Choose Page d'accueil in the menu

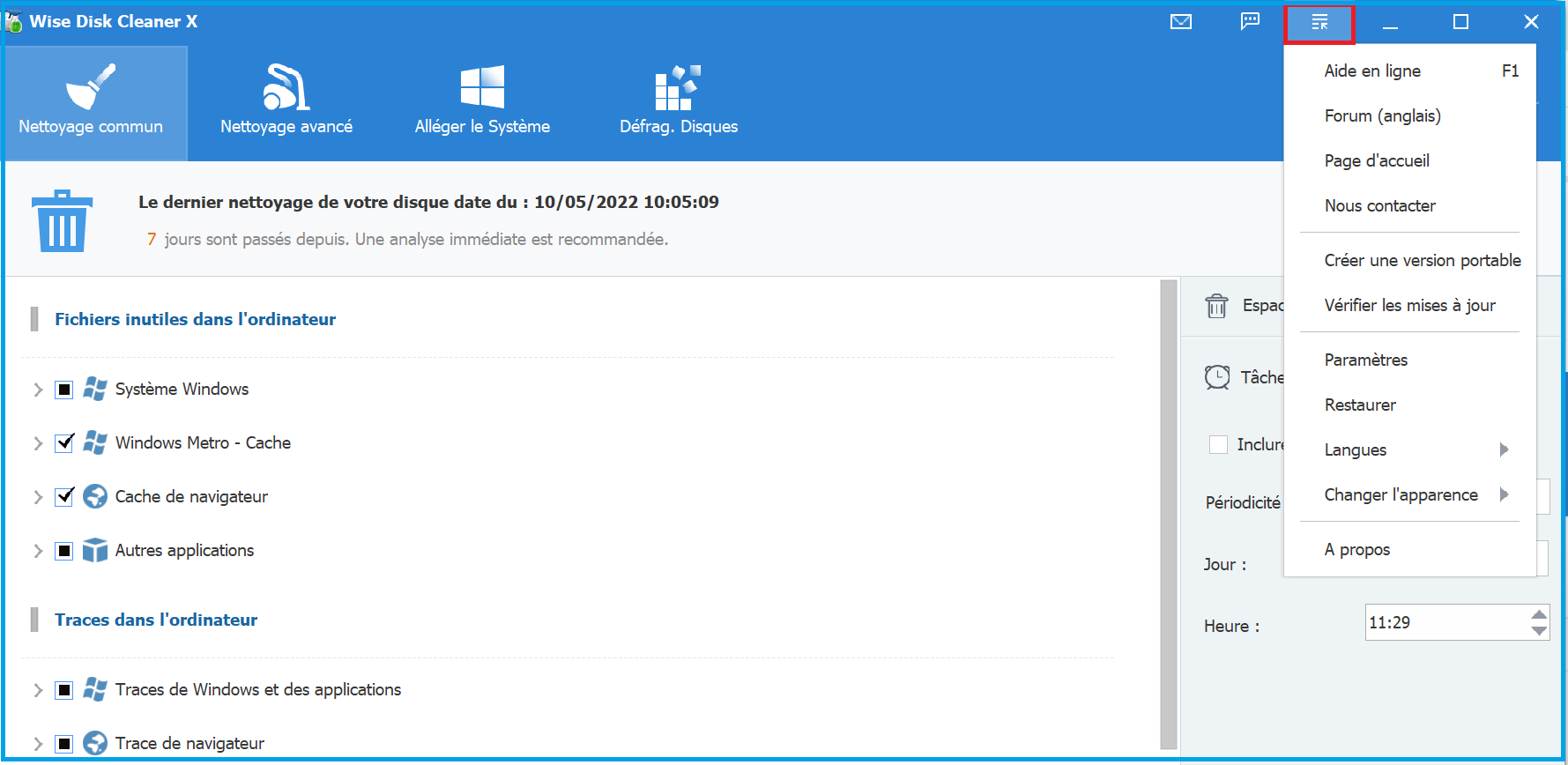tap(1410, 160)
